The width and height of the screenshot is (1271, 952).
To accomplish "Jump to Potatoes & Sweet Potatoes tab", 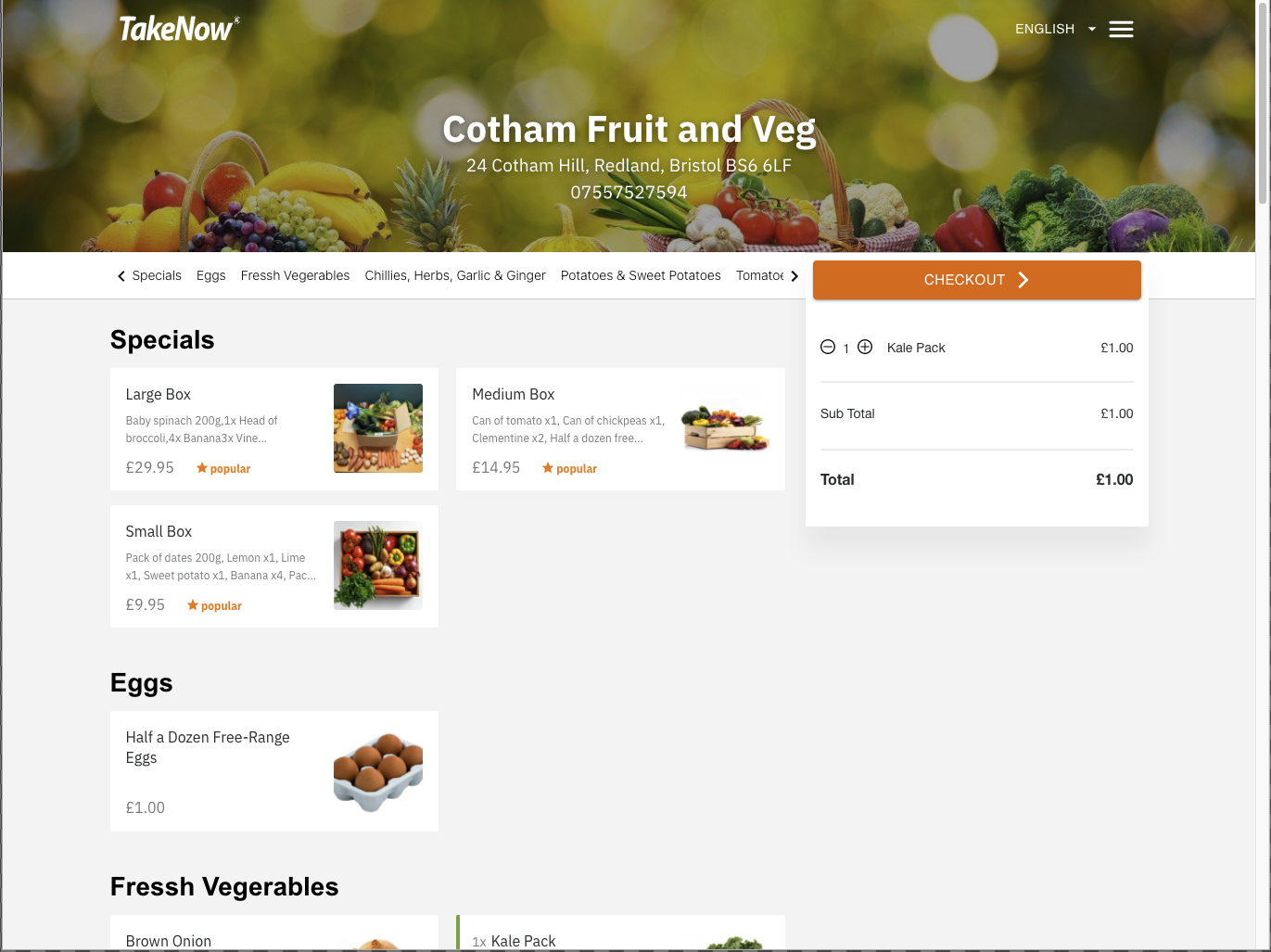I will point(641,275).
